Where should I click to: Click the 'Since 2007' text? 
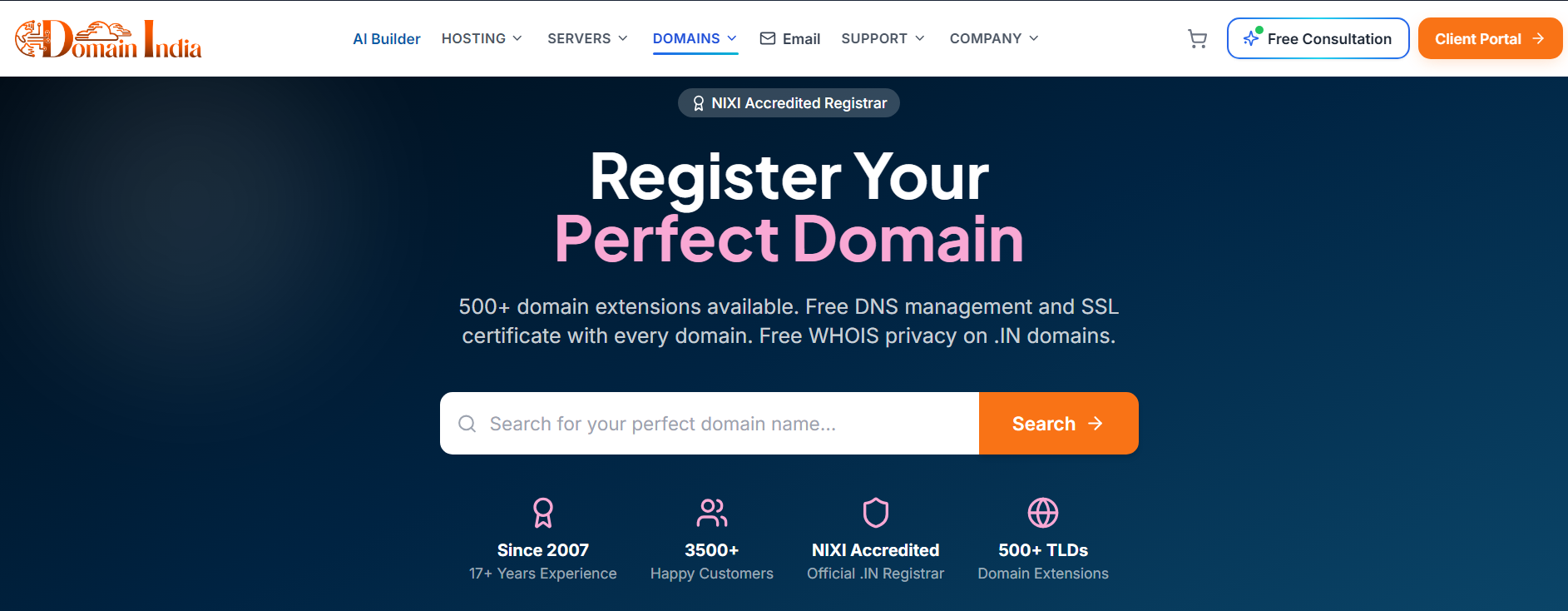coord(543,550)
